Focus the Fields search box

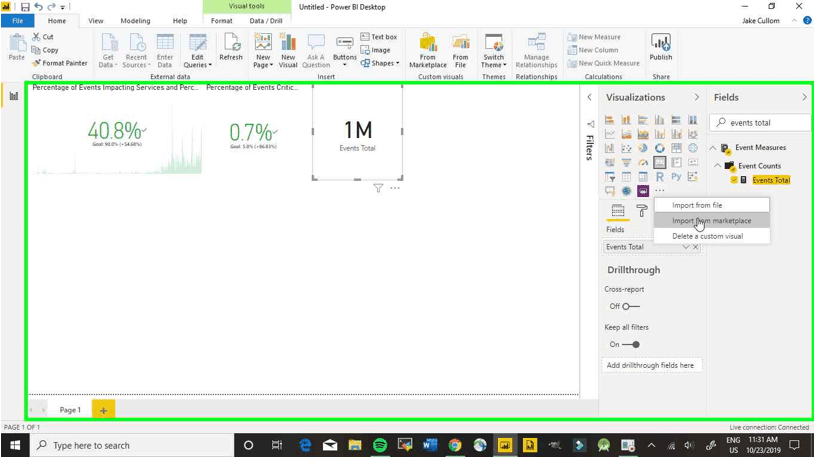coord(760,123)
